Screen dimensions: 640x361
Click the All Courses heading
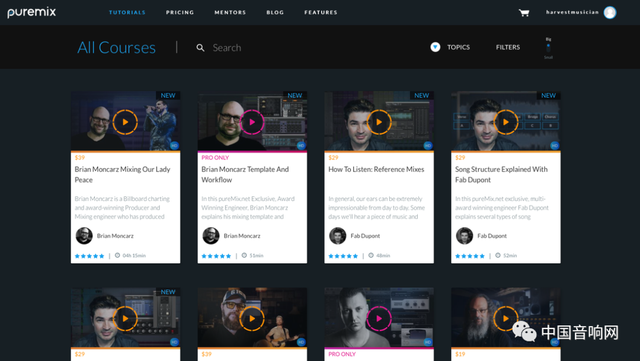point(116,48)
